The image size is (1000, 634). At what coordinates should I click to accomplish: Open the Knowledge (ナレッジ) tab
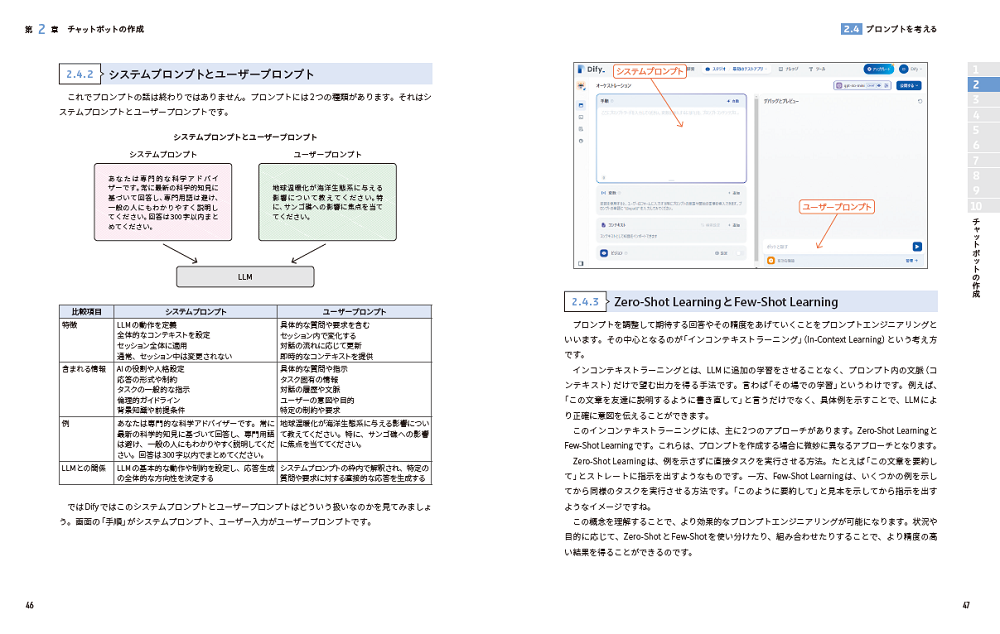click(x=791, y=70)
